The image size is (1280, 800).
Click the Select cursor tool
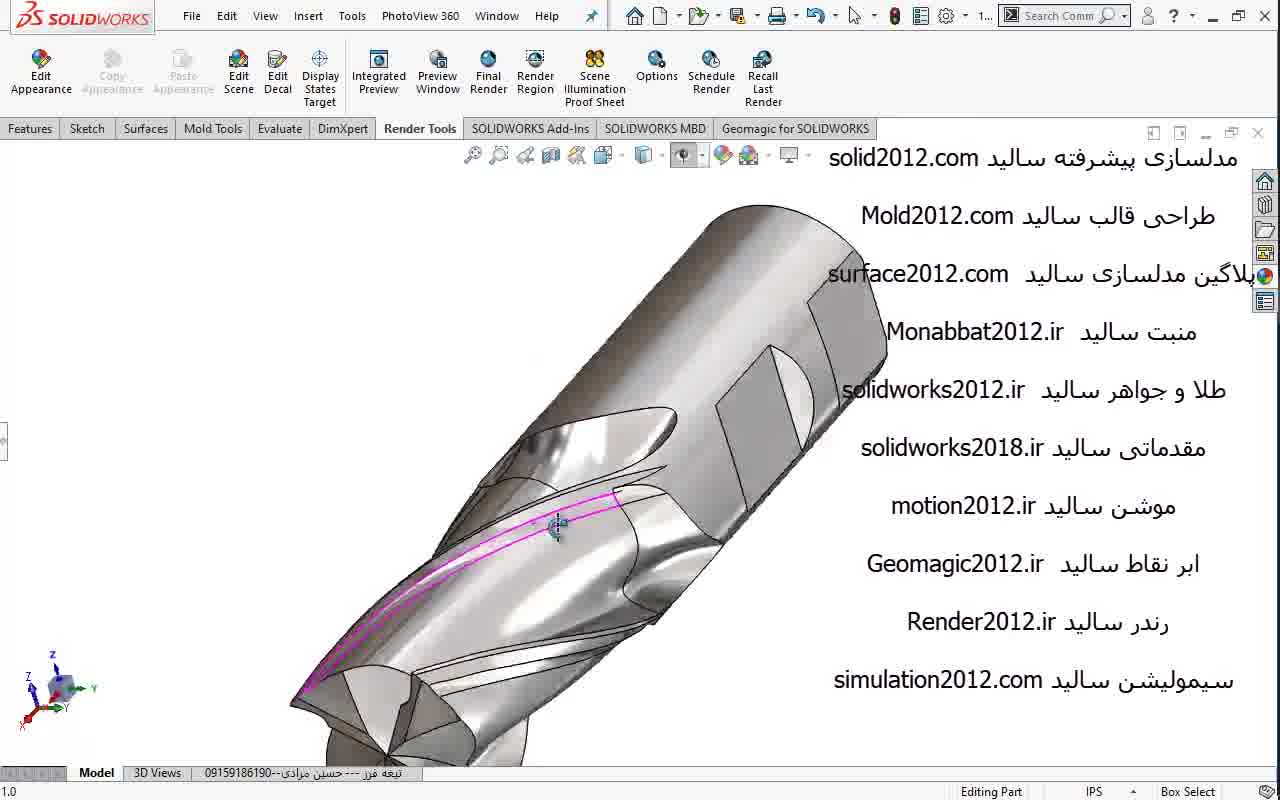(854, 16)
